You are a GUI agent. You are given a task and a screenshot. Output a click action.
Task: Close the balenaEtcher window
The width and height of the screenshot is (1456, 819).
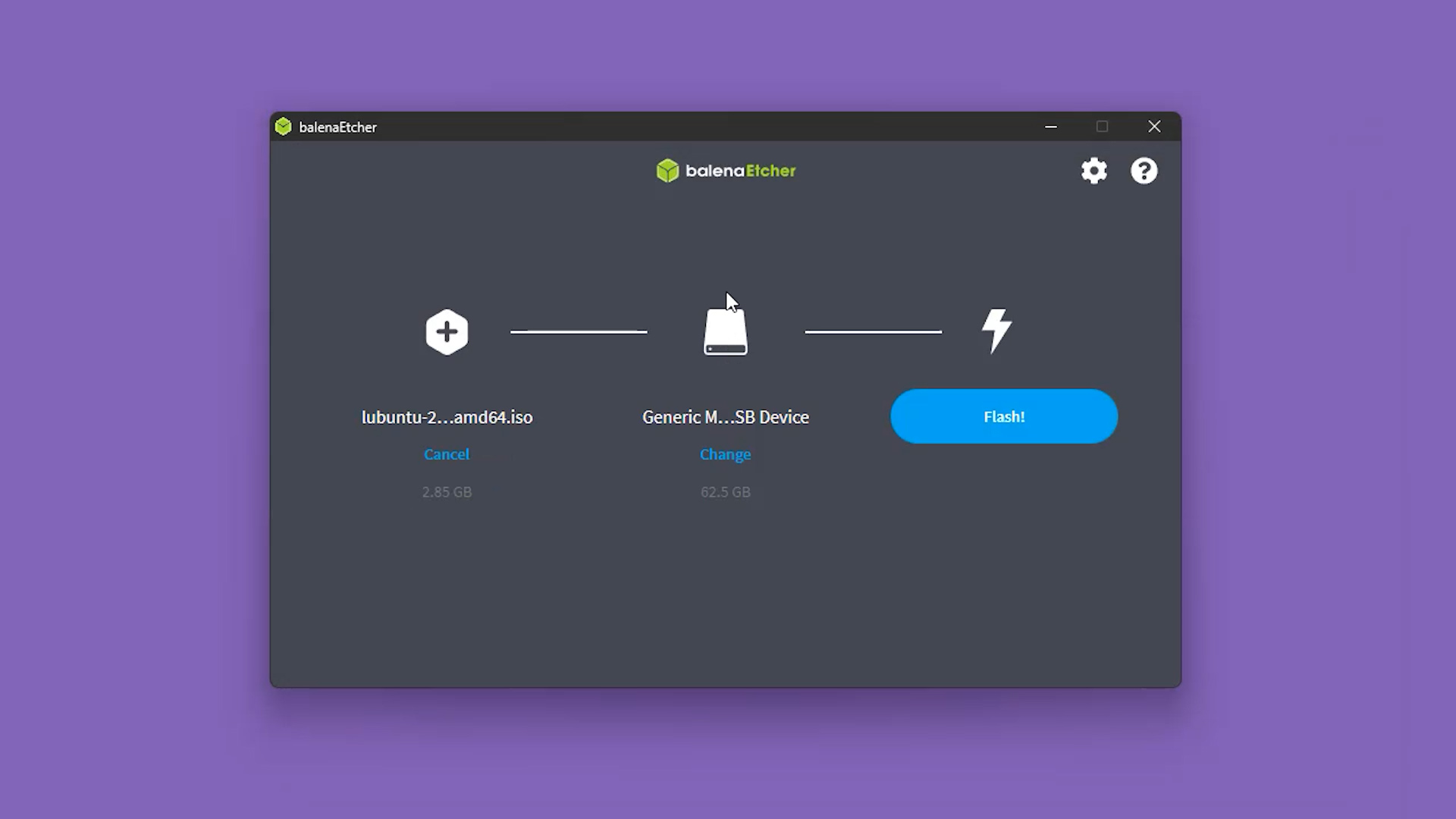click(x=1153, y=127)
